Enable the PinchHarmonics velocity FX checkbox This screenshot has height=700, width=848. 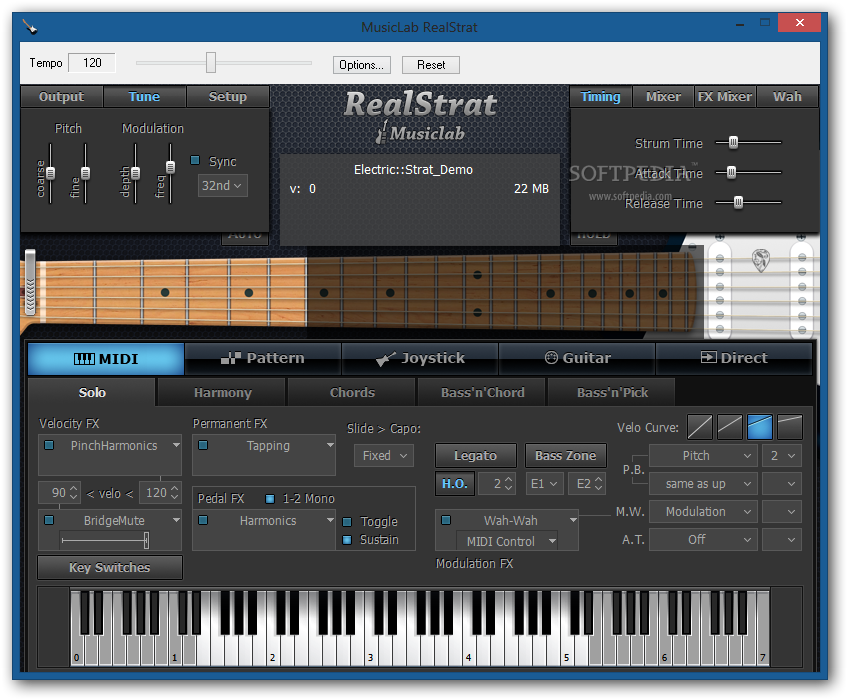click(49, 445)
